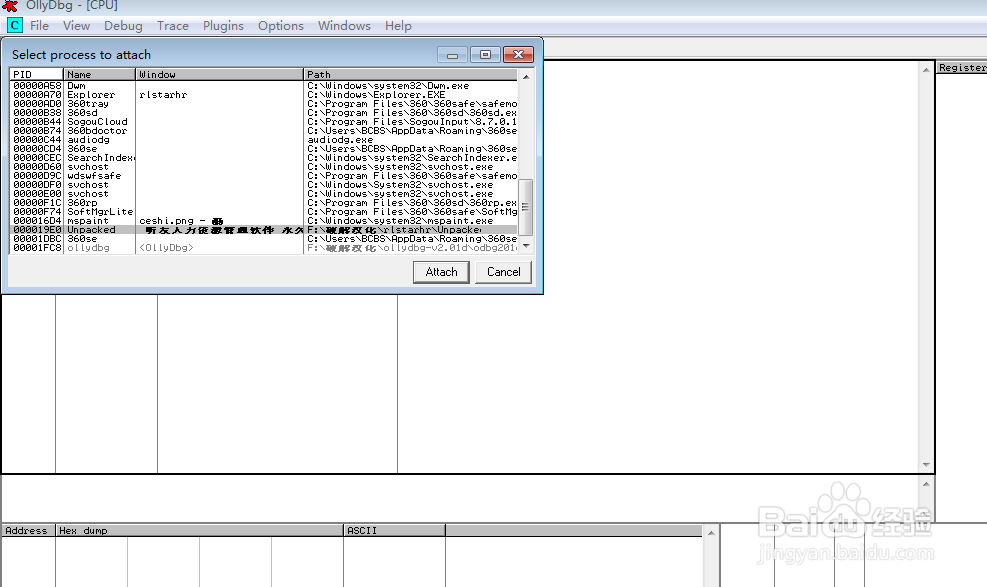Click process list scroll up arrow
Viewport: 987px width, 587px height.
[x=526, y=76]
